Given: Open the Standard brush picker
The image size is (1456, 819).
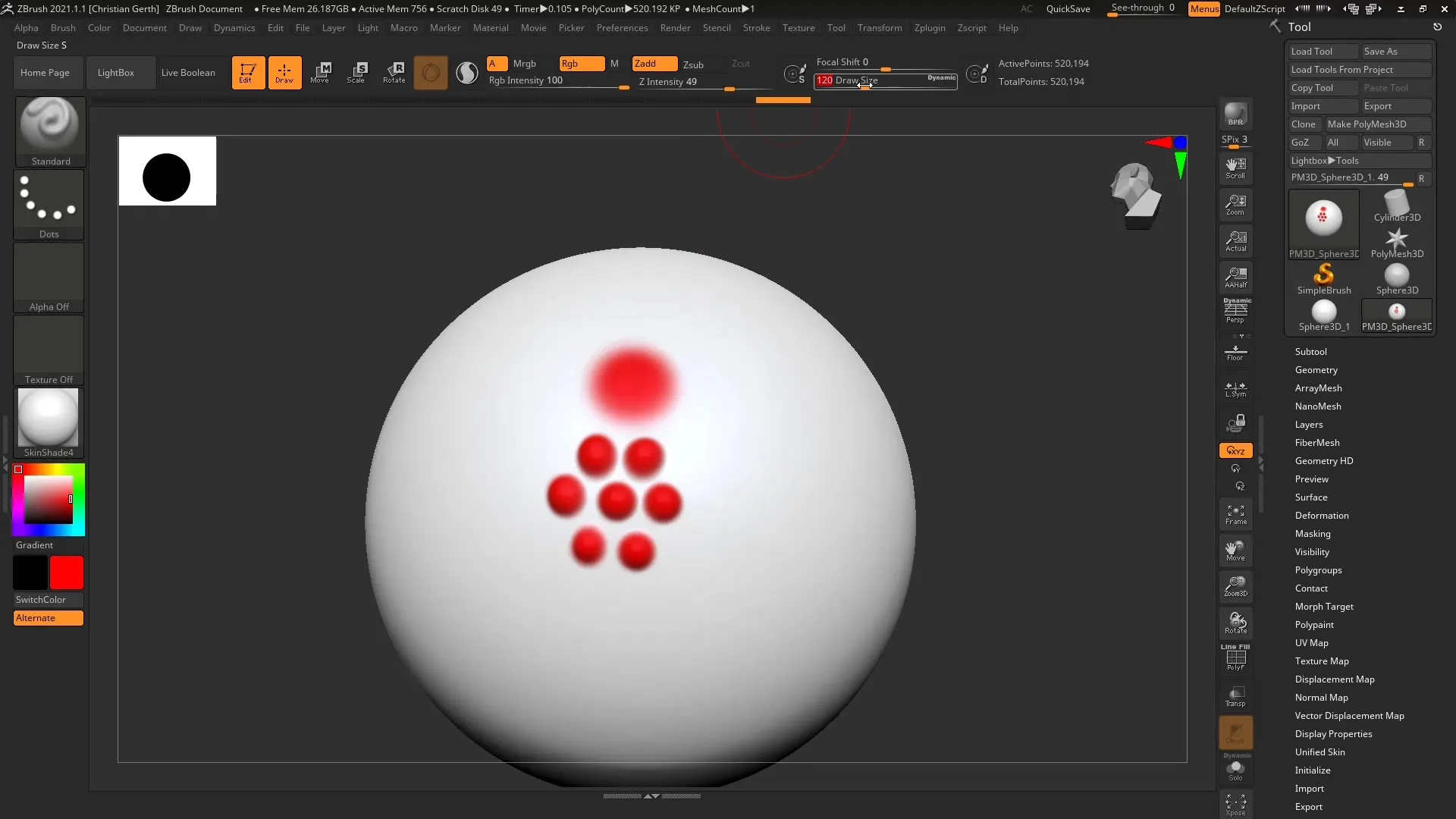Looking at the screenshot, I should [50, 131].
